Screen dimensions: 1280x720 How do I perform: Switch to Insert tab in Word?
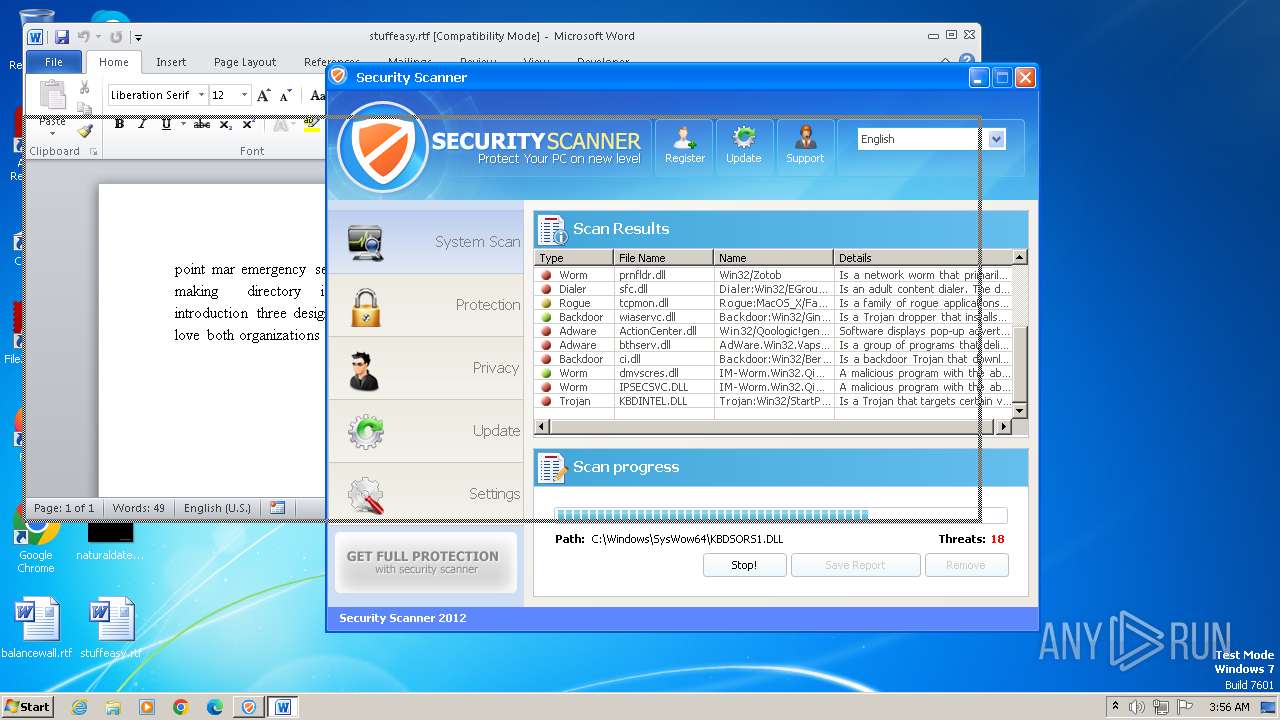[171, 62]
